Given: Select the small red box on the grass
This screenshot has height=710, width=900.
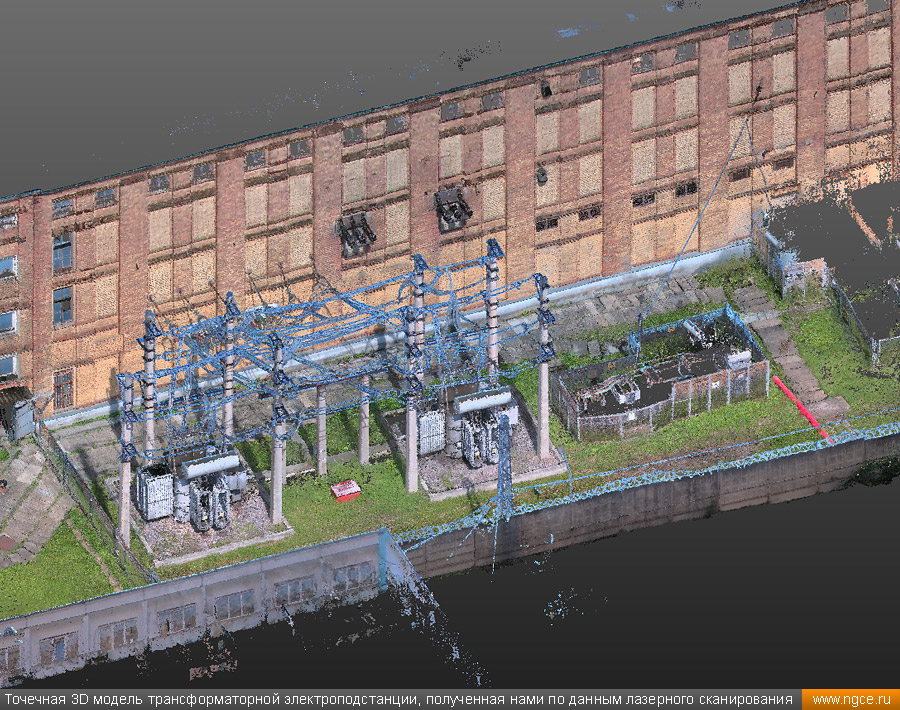Looking at the screenshot, I should pyautogui.click(x=345, y=490).
